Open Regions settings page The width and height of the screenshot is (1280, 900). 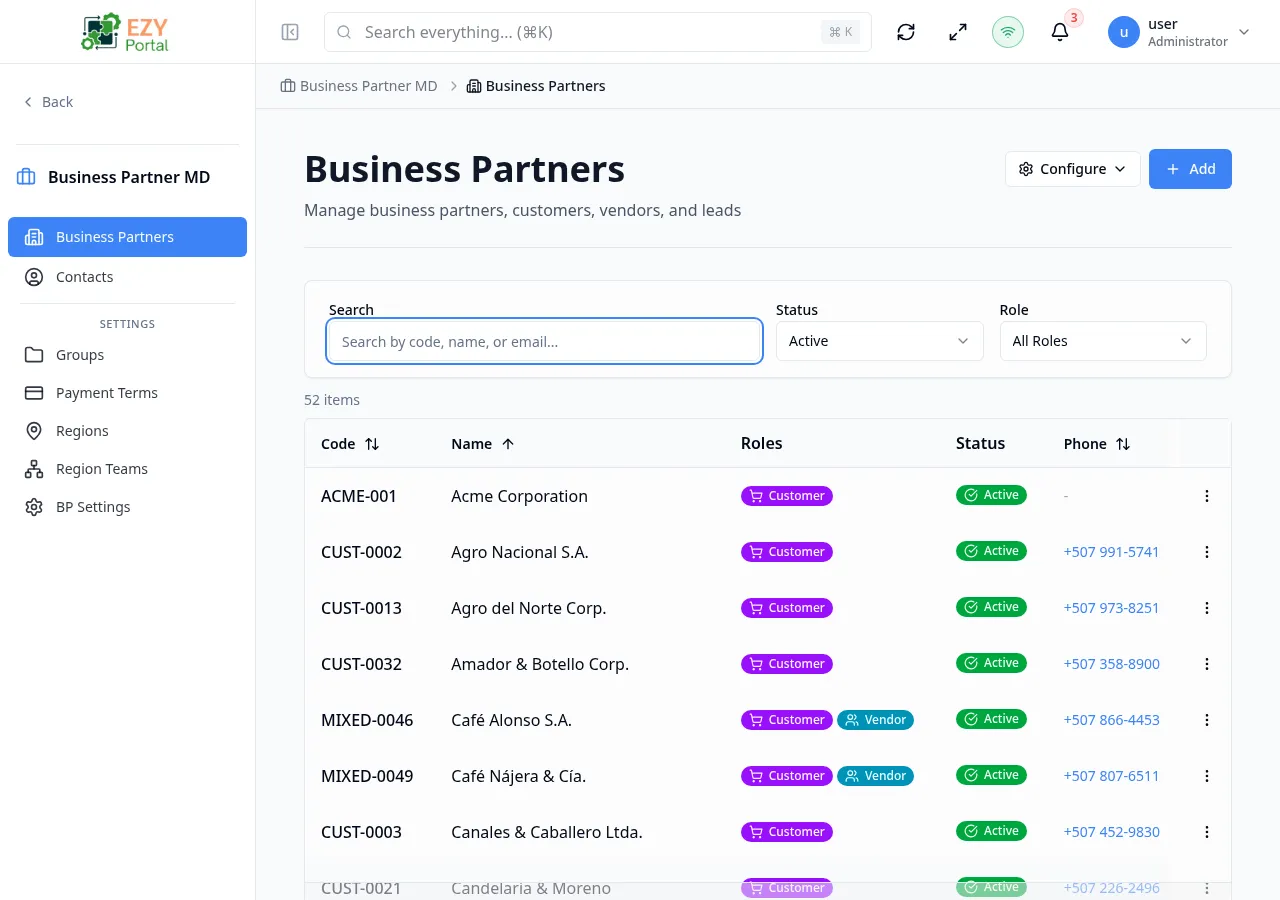[x=127, y=431]
